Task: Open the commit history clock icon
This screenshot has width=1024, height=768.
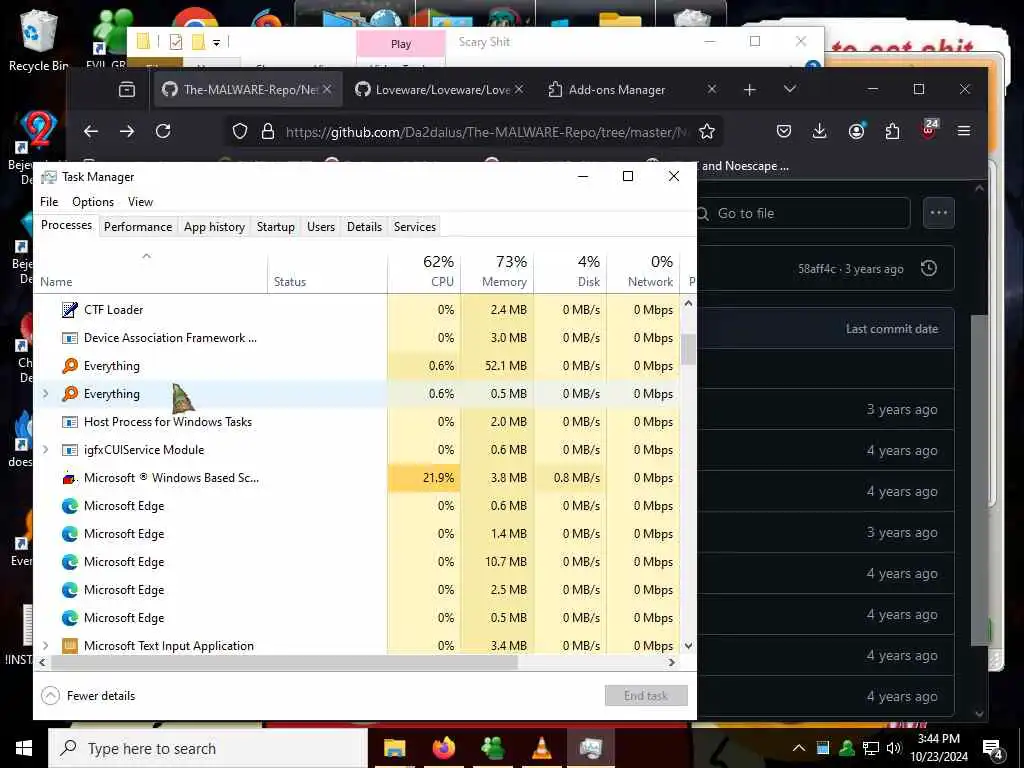Action: point(929,268)
